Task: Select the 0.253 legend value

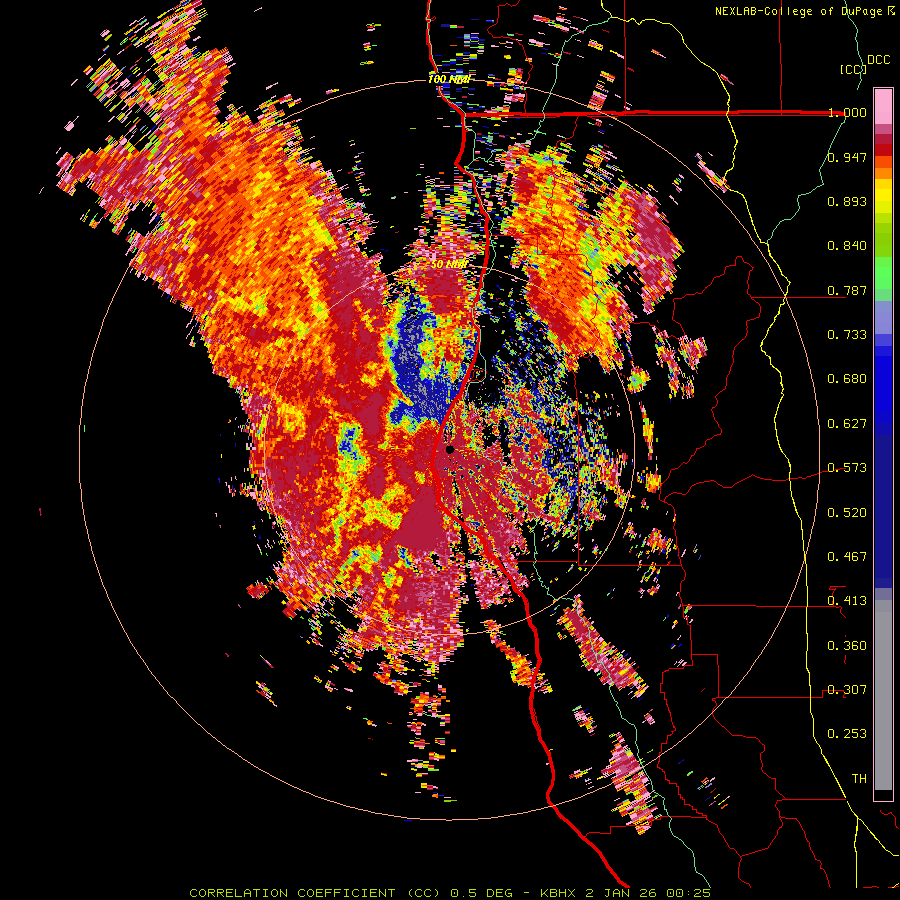Action: tap(847, 734)
